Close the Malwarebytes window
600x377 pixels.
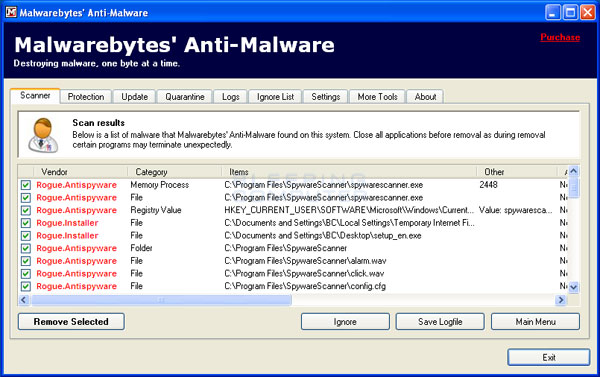click(x=588, y=12)
